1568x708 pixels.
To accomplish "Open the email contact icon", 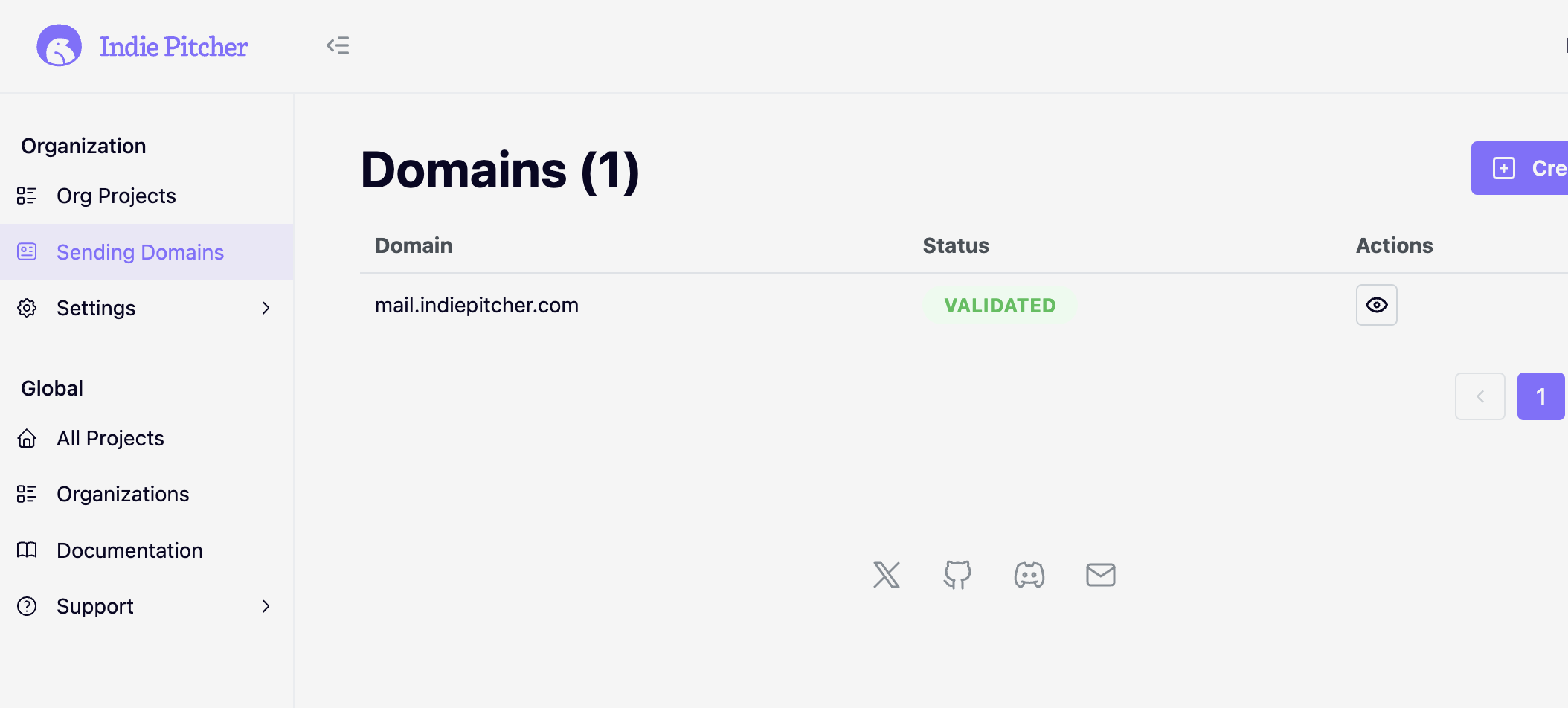I will point(1100,574).
